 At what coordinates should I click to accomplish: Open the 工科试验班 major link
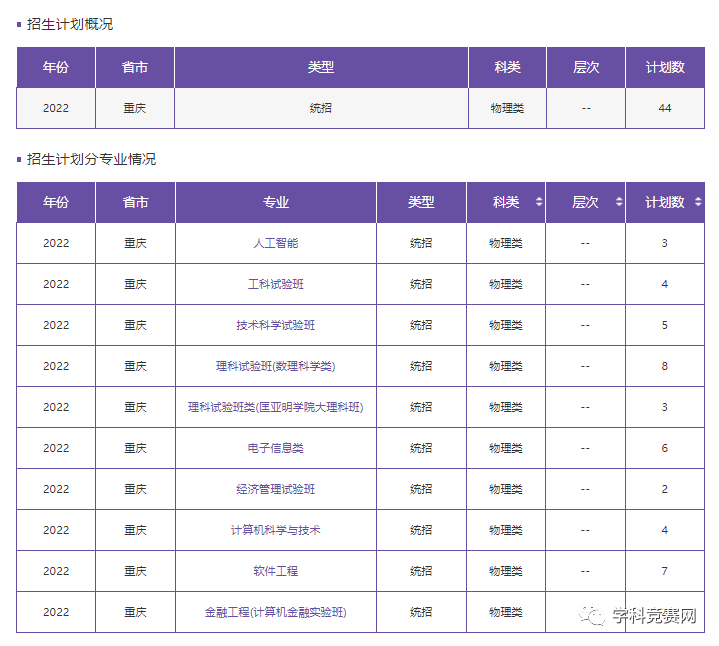click(x=276, y=284)
